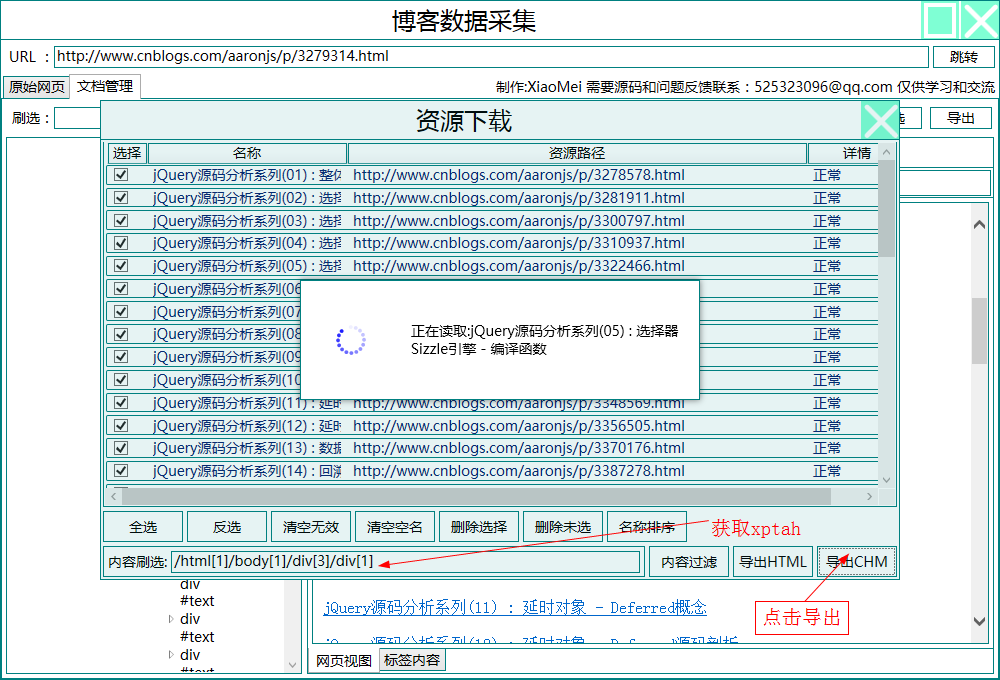Uncheck the jQuery源码分析系列(04) row checkbox
This screenshot has height=680, width=1000.
121,243
